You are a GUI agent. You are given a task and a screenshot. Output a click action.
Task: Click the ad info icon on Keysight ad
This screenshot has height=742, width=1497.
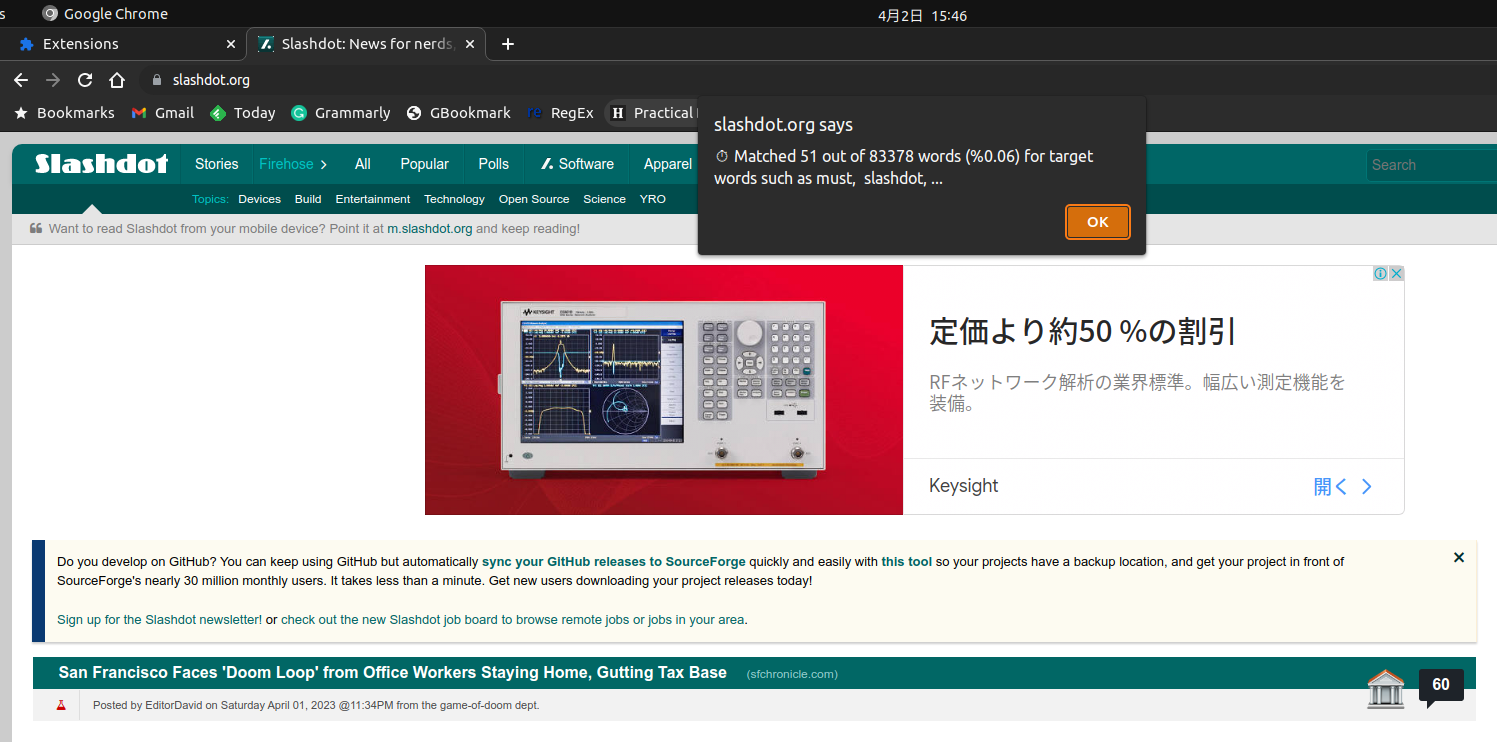click(1380, 274)
